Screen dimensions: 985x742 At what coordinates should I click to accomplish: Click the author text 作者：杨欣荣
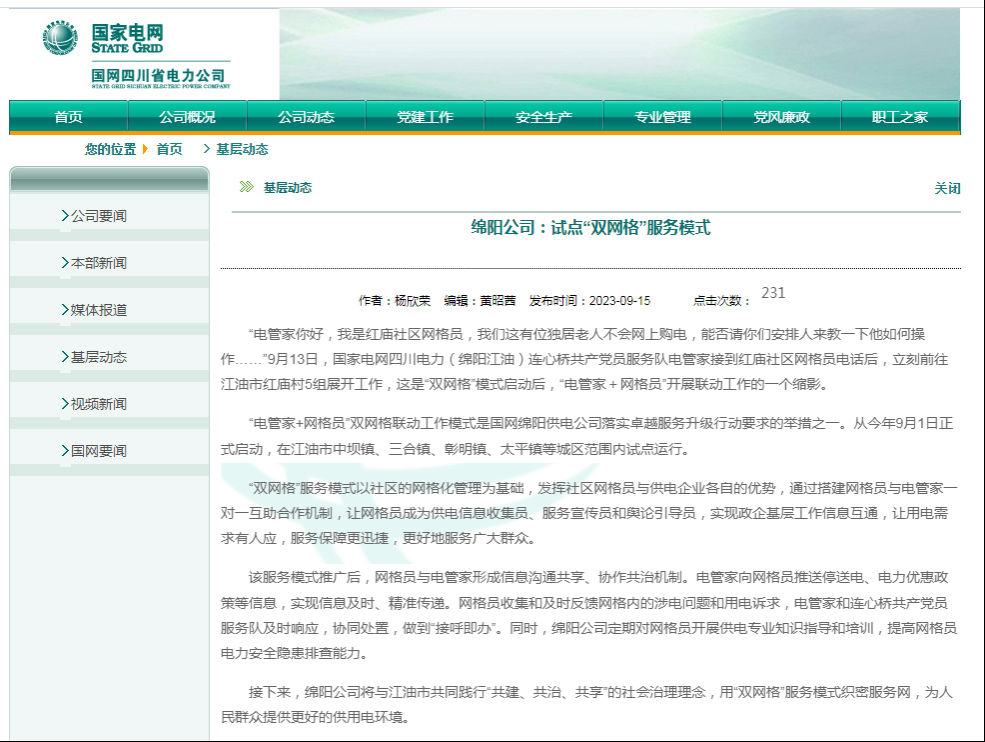tap(395, 300)
